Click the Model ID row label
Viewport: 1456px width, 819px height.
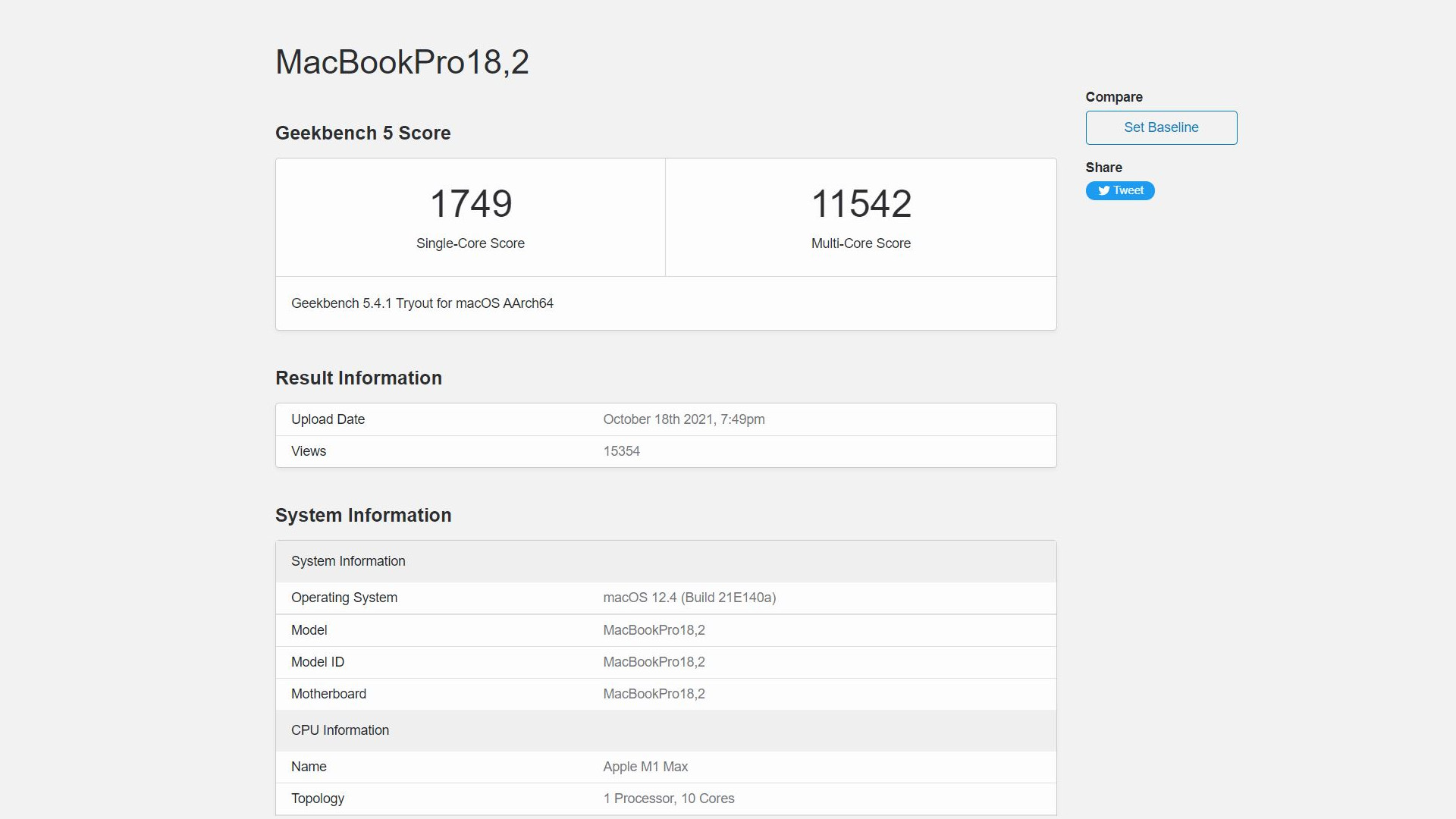[318, 662]
